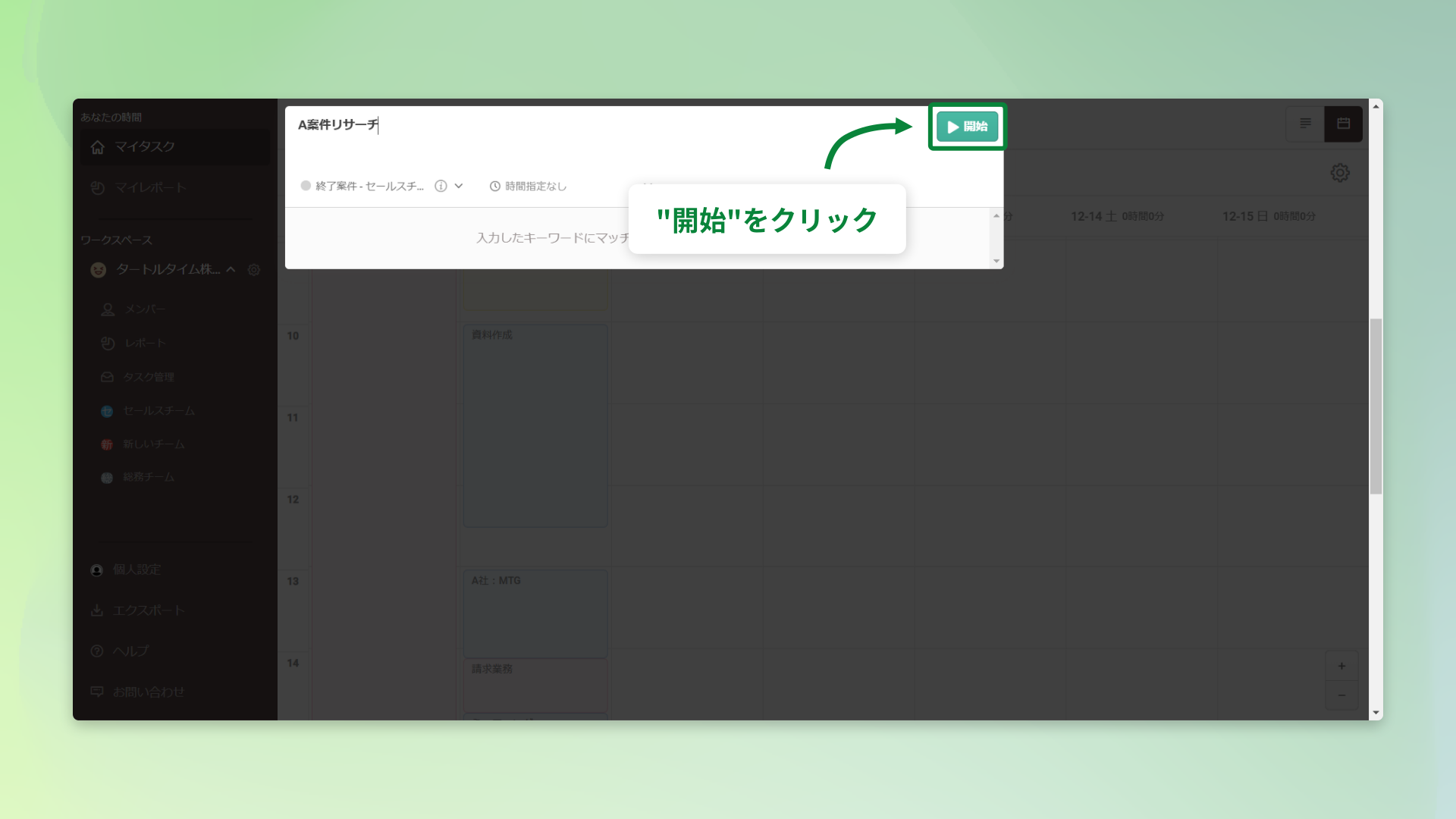Open calendar display settings gear
1456x819 pixels.
click(1340, 173)
